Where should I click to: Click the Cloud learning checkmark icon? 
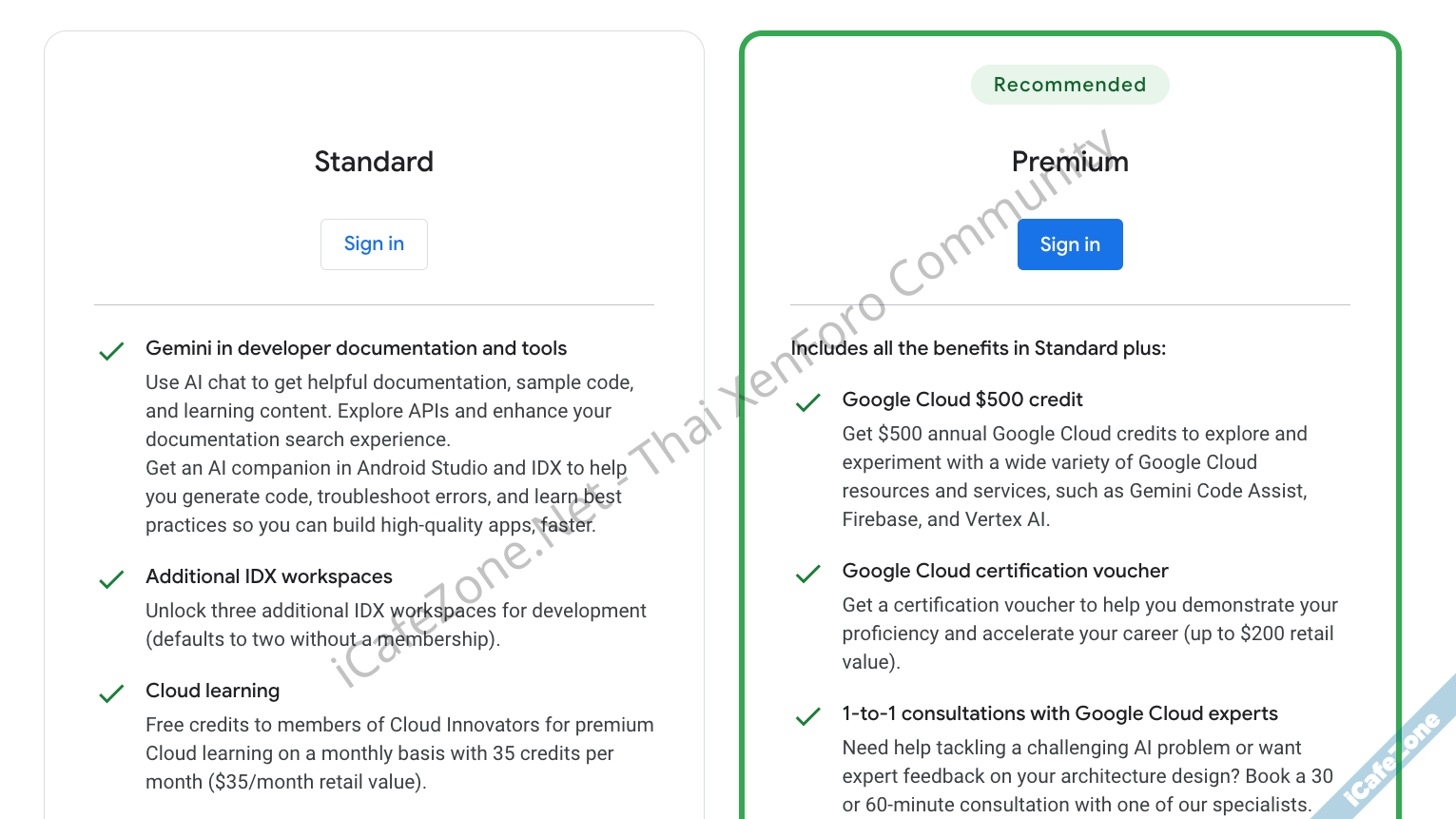111,693
